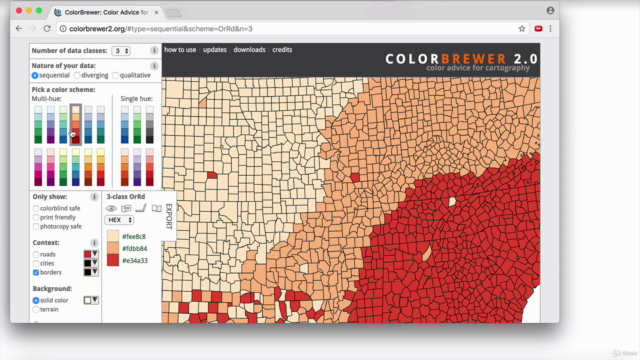
Task: Pick the single hue greys scheme
Action: pyautogui.click(x=150, y=125)
